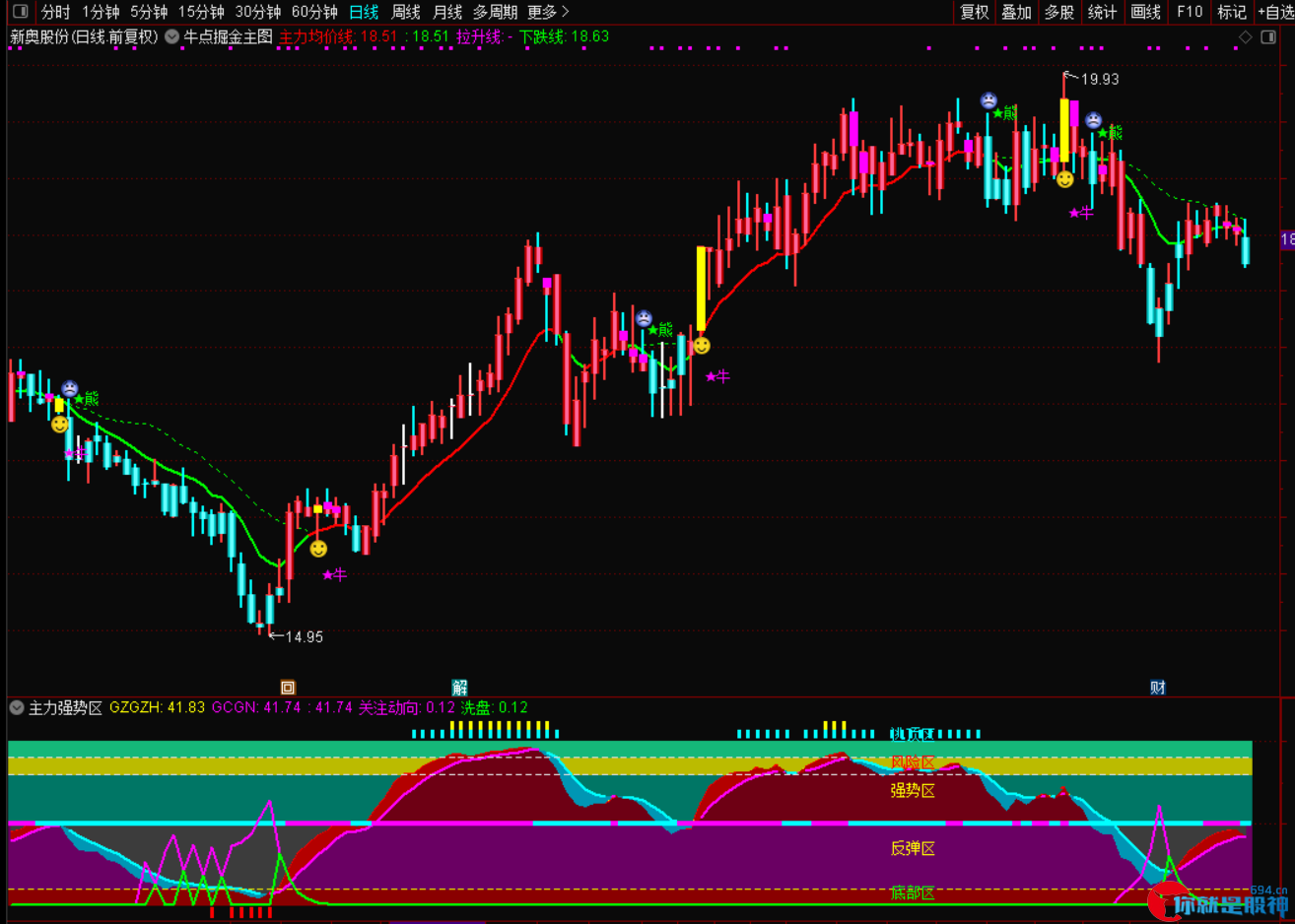1295x924 pixels.
Task: Click the bear face icon at the far left
Action: click(x=70, y=389)
